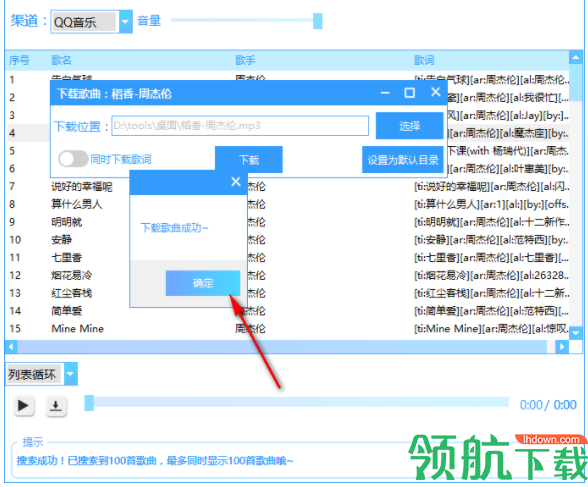This screenshot has width=588, height=487.
Task: Click row number 1 in song list
Action: [12, 79]
